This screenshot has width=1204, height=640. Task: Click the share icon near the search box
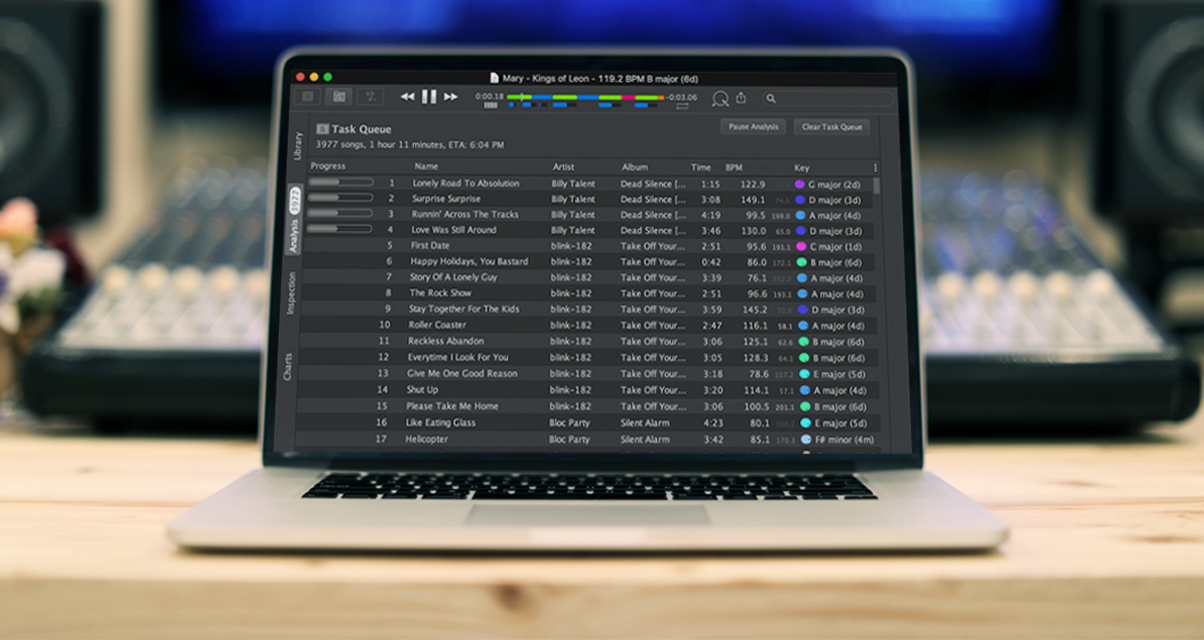(x=741, y=99)
